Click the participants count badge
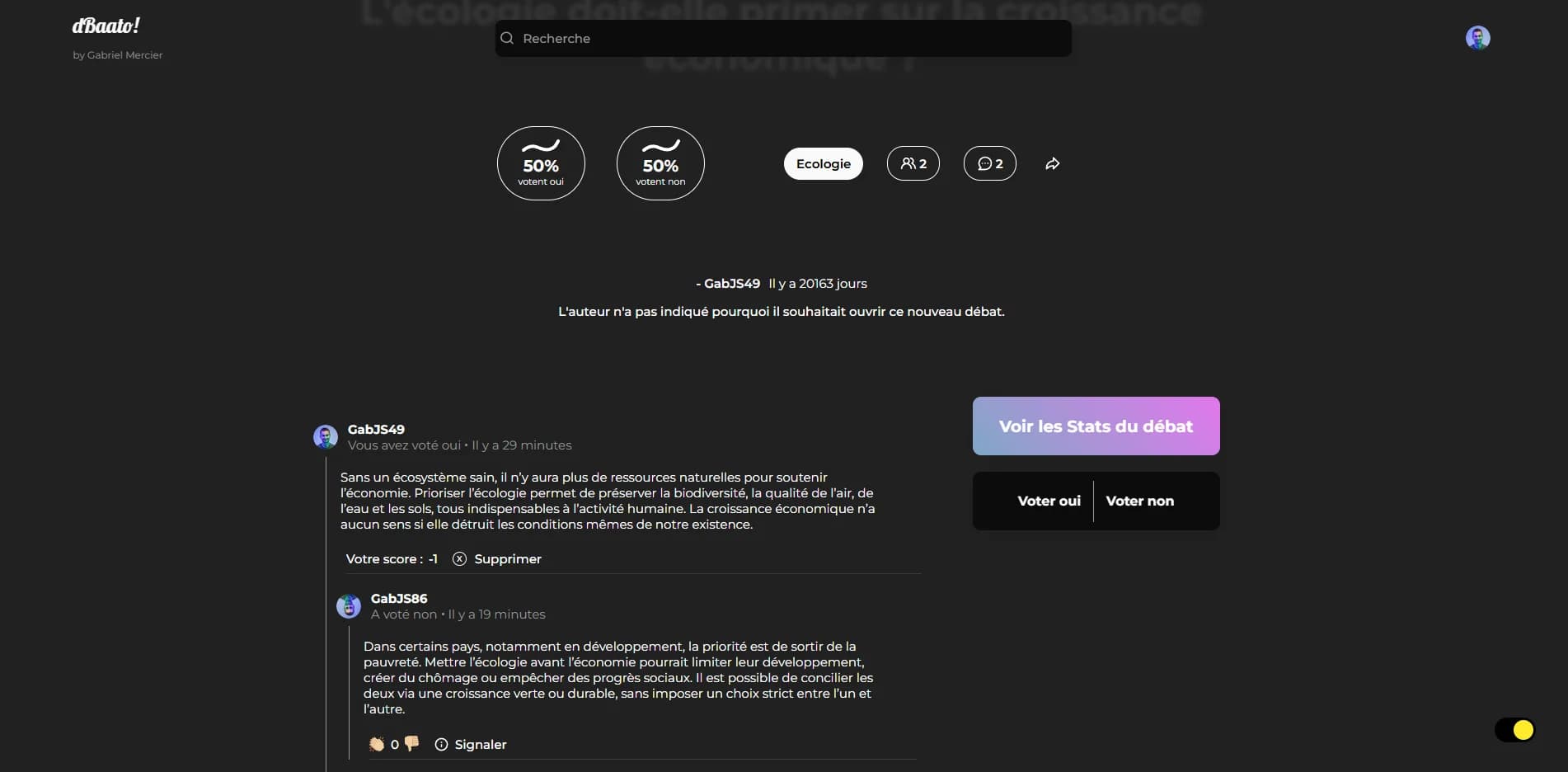This screenshot has height=772, width=1568. 913,164
